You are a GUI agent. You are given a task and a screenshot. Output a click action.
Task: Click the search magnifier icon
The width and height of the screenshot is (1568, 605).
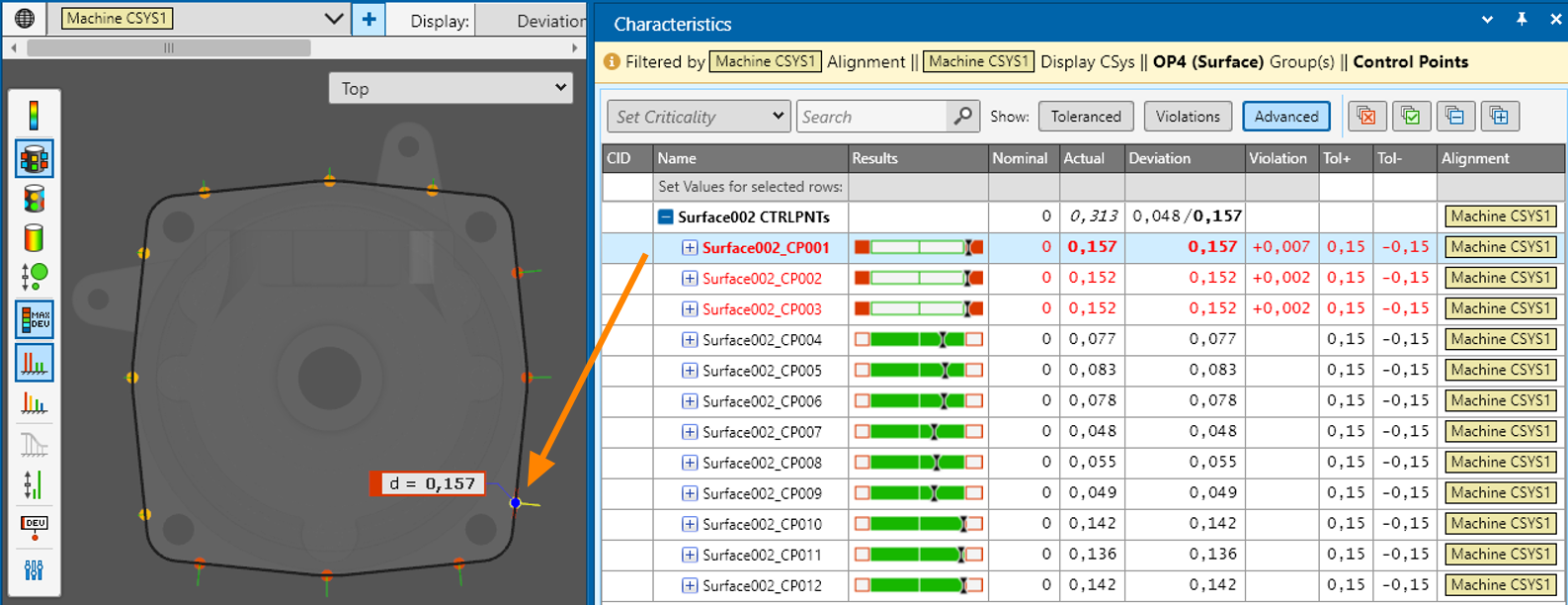[963, 117]
